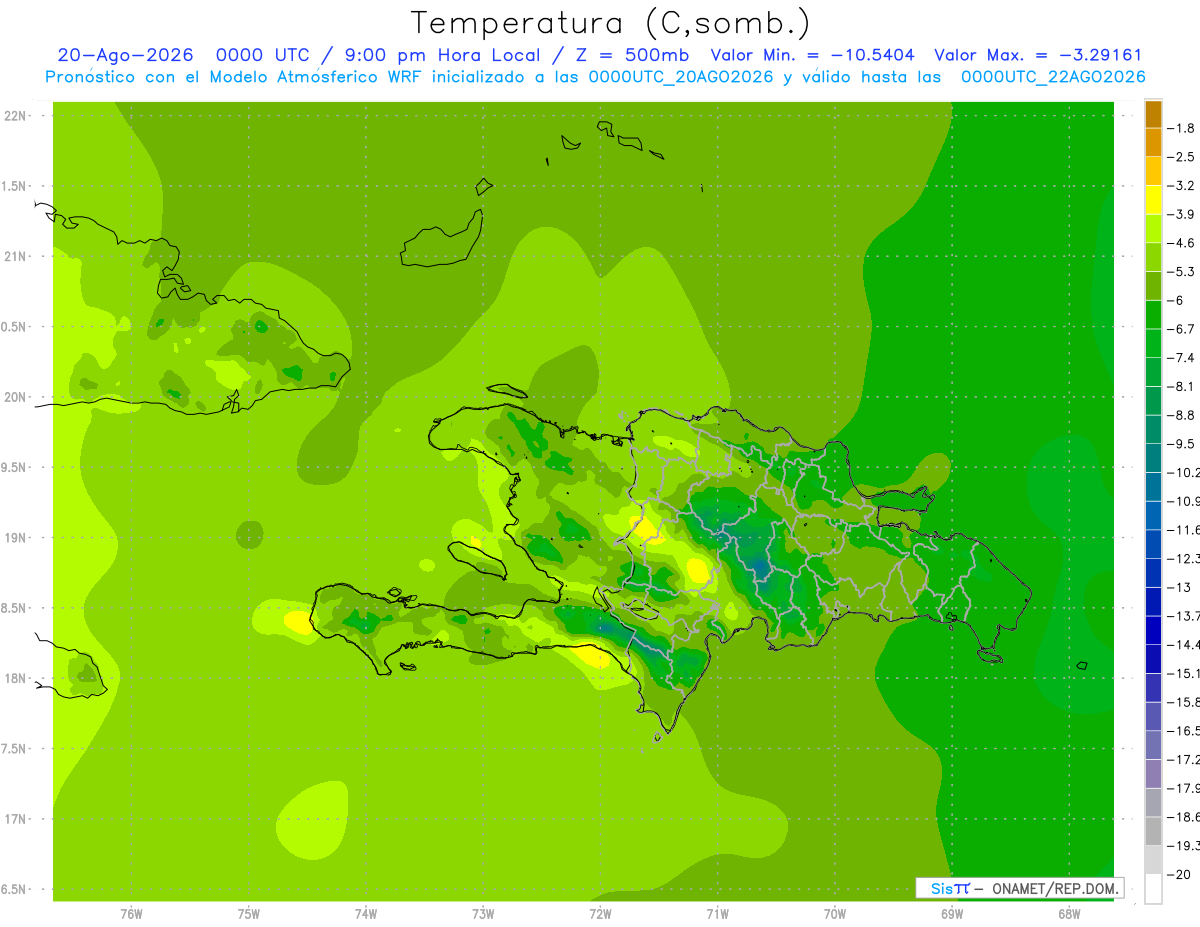Viewport: 1200px width, 927px height.
Task: Click the colorbar swatch between -4.6 and -5.3
Action: click(1153, 257)
